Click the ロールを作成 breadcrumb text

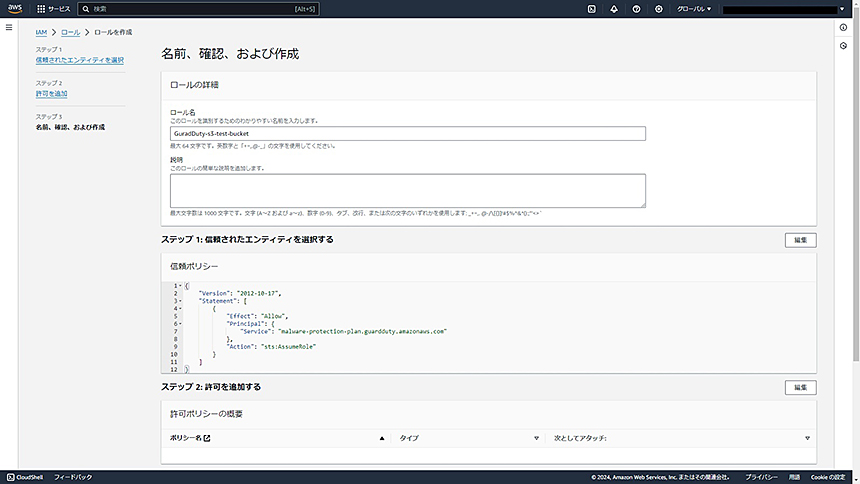click(113, 32)
